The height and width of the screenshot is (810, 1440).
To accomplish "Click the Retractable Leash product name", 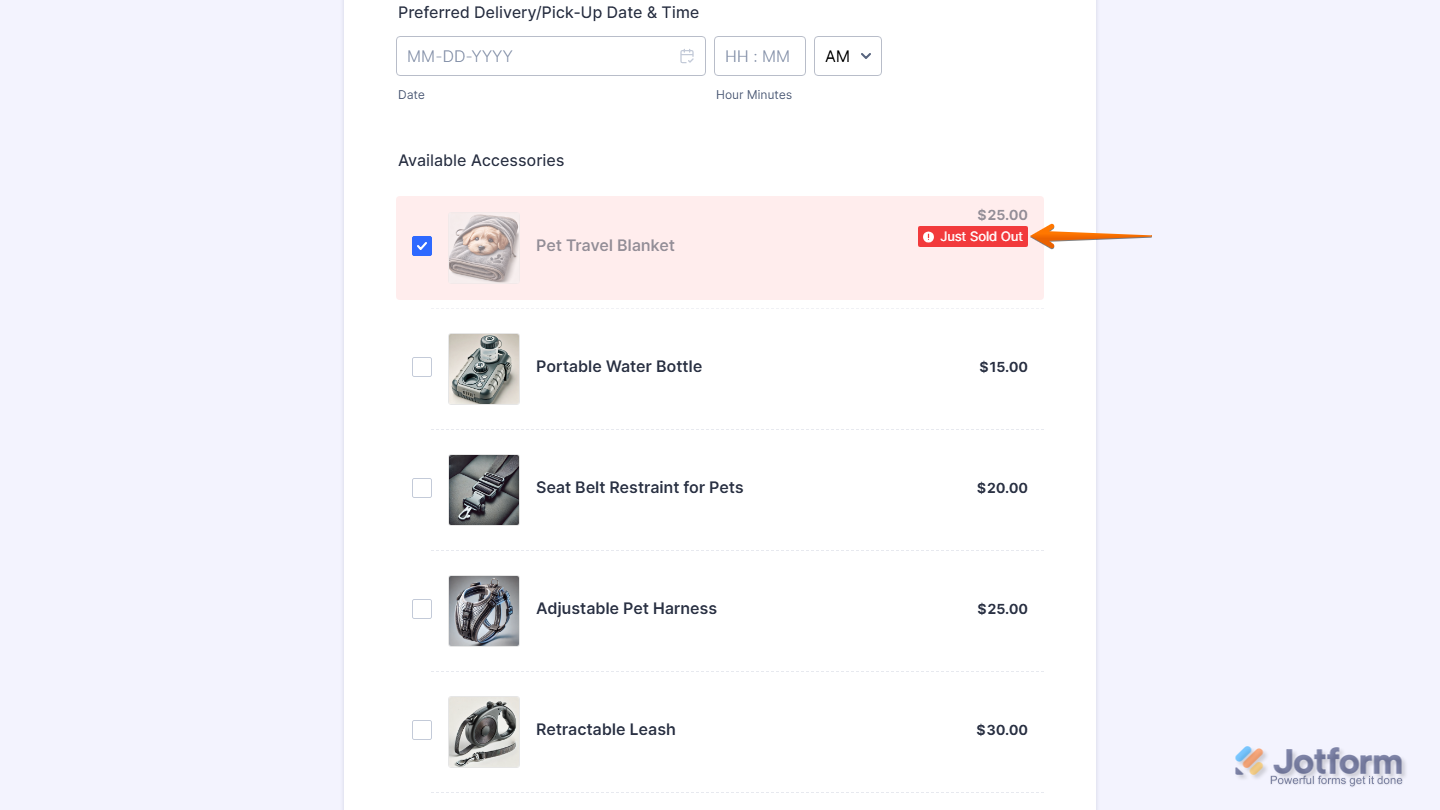I will click(605, 729).
